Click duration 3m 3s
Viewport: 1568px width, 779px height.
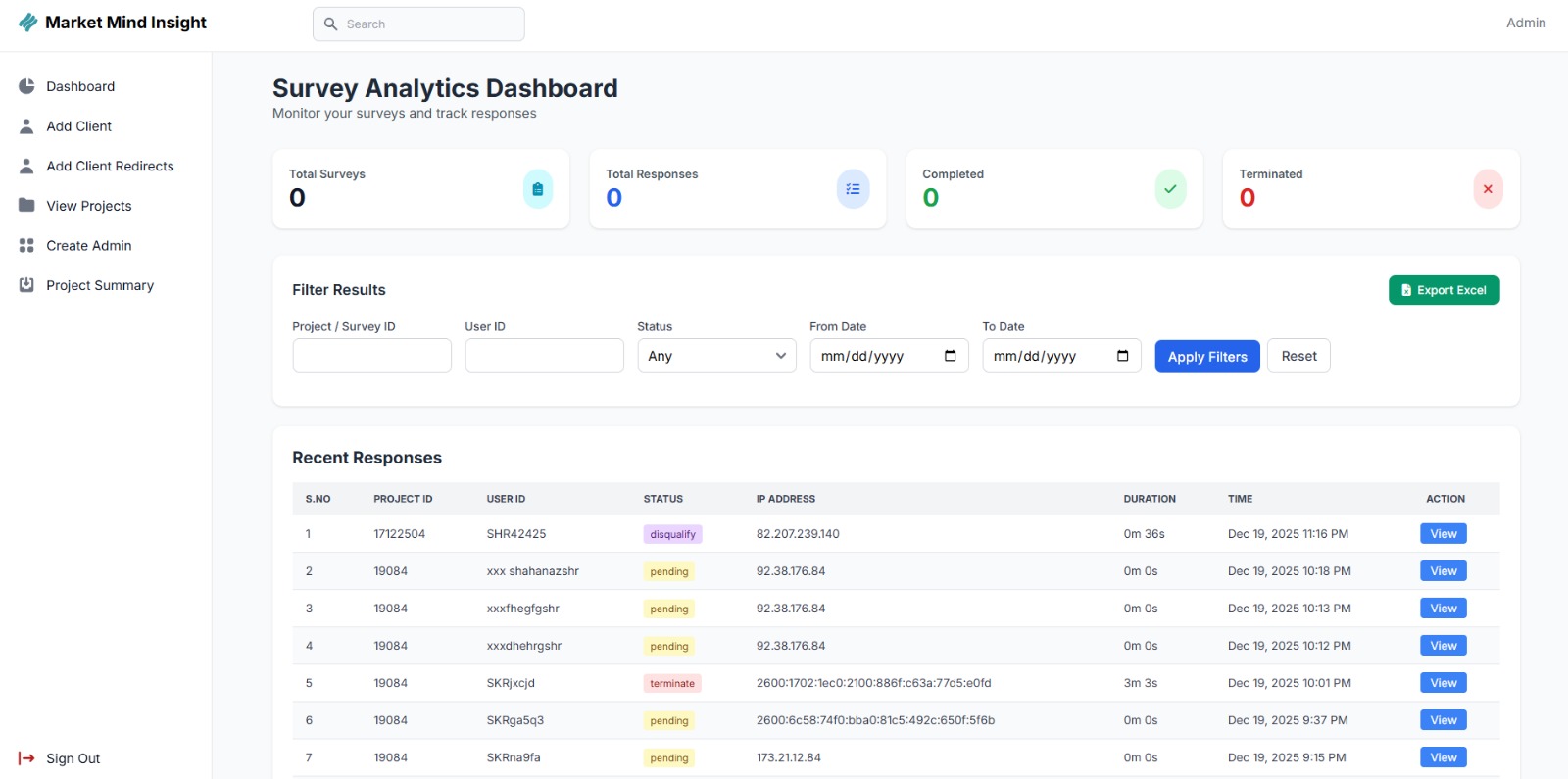(x=1141, y=683)
